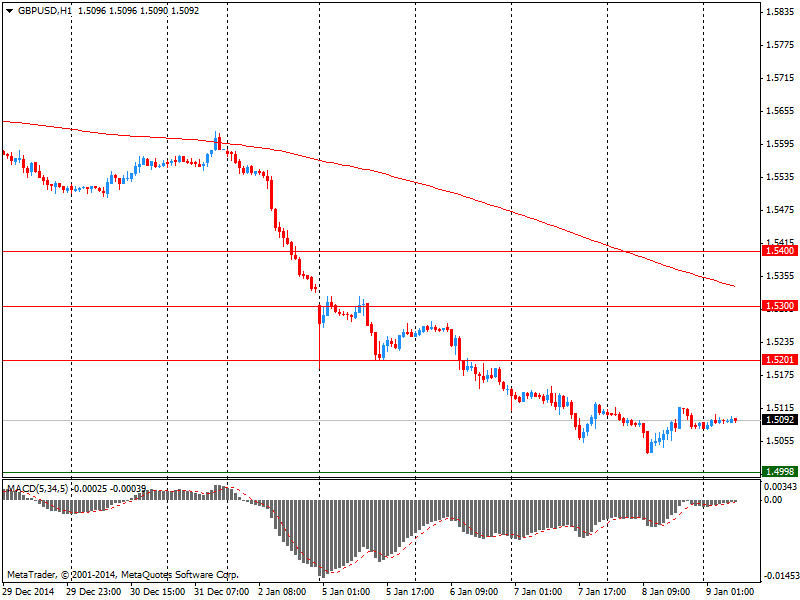Click the 1.5175 price scale value
800x600 pixels.
pos(780,374)
